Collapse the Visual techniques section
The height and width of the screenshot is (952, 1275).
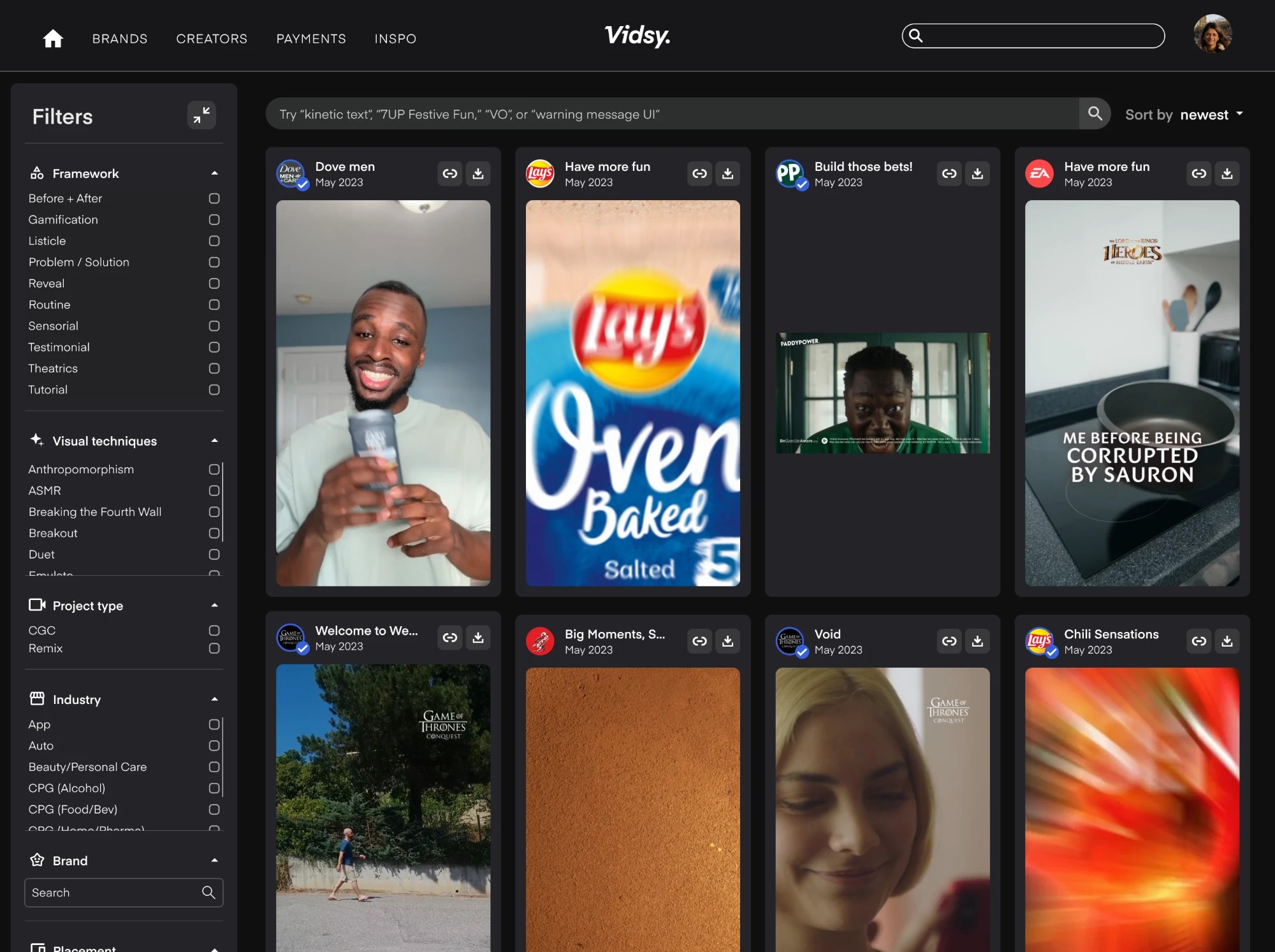pyautogui.click(x=215, y=440)
